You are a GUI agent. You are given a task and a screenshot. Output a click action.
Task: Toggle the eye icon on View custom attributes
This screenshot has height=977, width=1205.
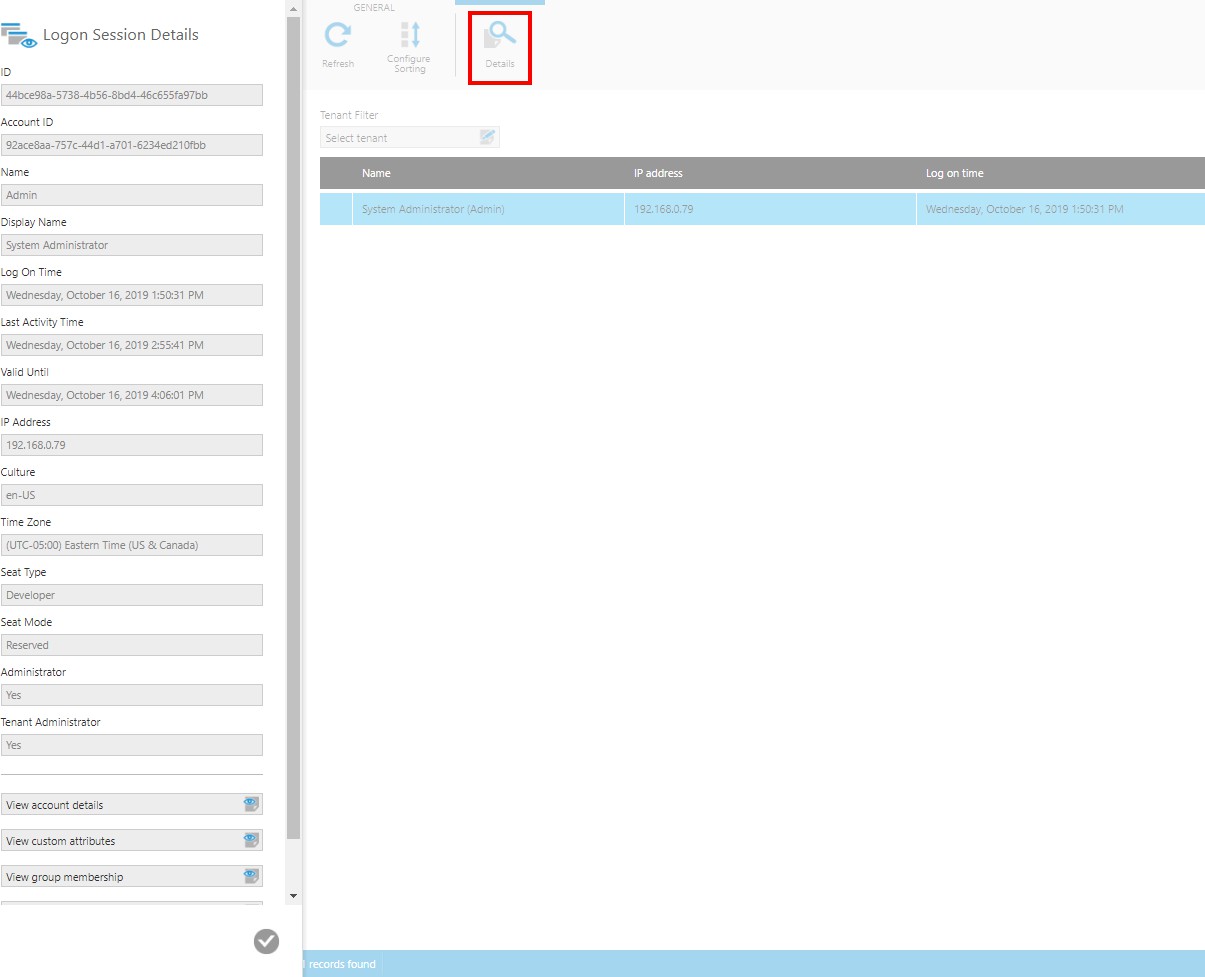tap(250, 839)
